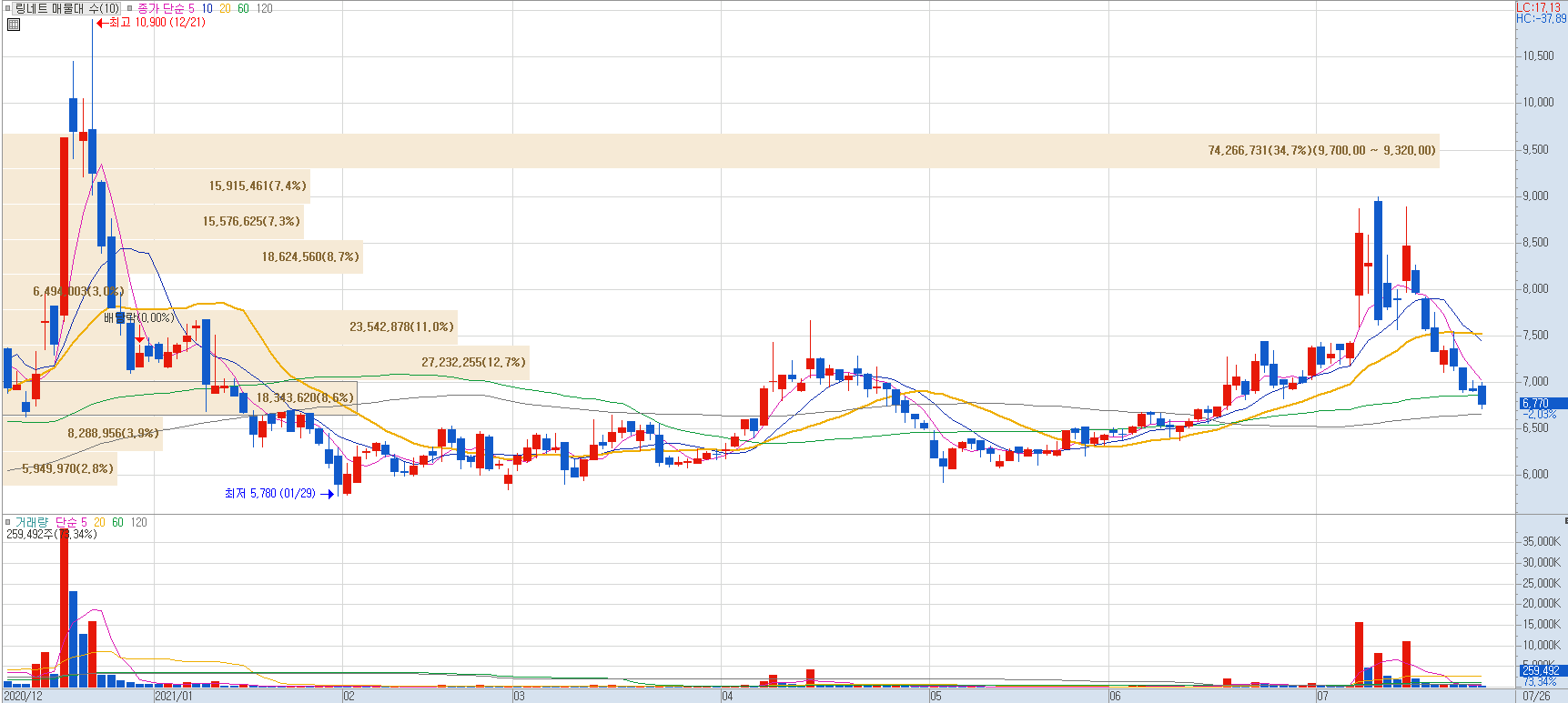Click the 9,500 price axis label
This screenshot has height=703, width=1568.
click(1536, 149)
